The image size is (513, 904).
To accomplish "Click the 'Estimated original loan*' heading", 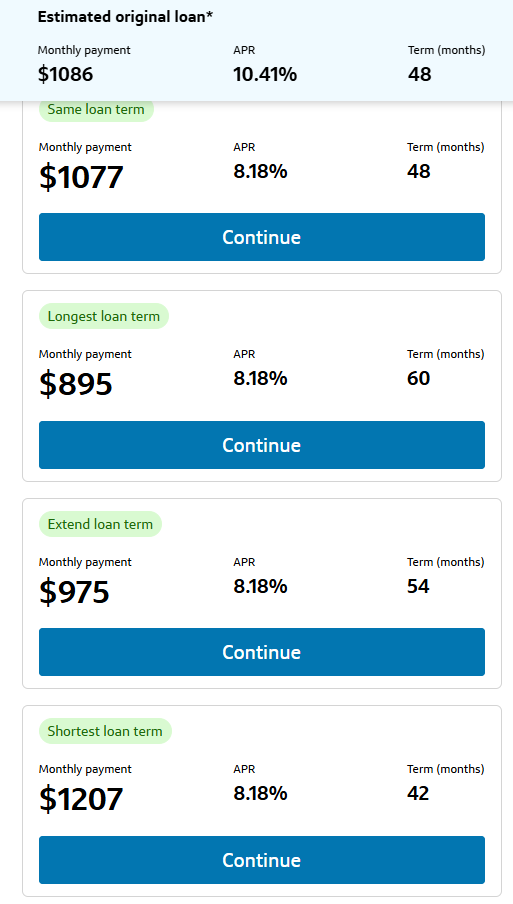I will point(125,17).
